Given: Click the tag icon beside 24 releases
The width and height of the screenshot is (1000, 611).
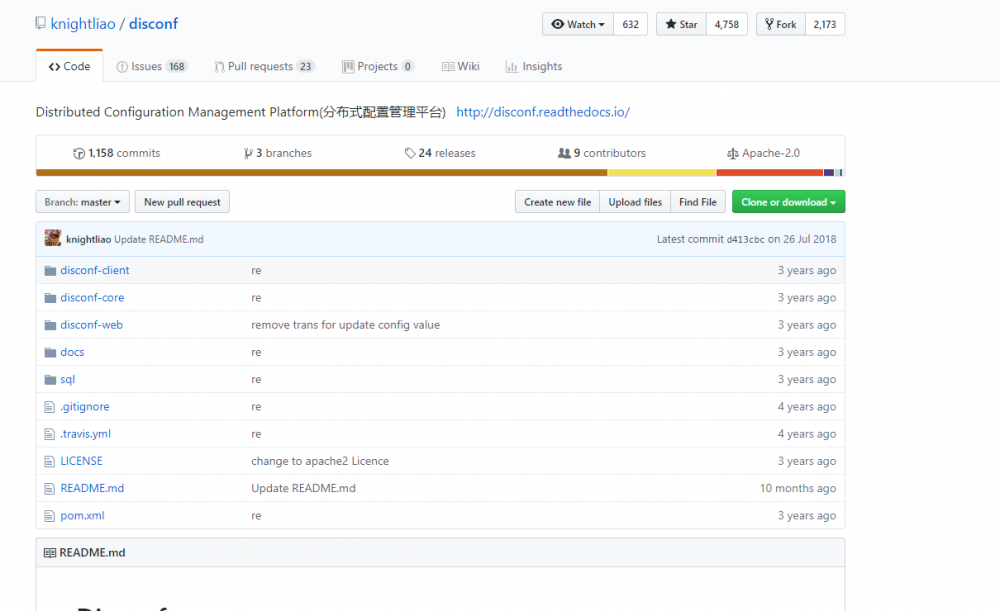Looking at the screenshot, I should point(410,153).
